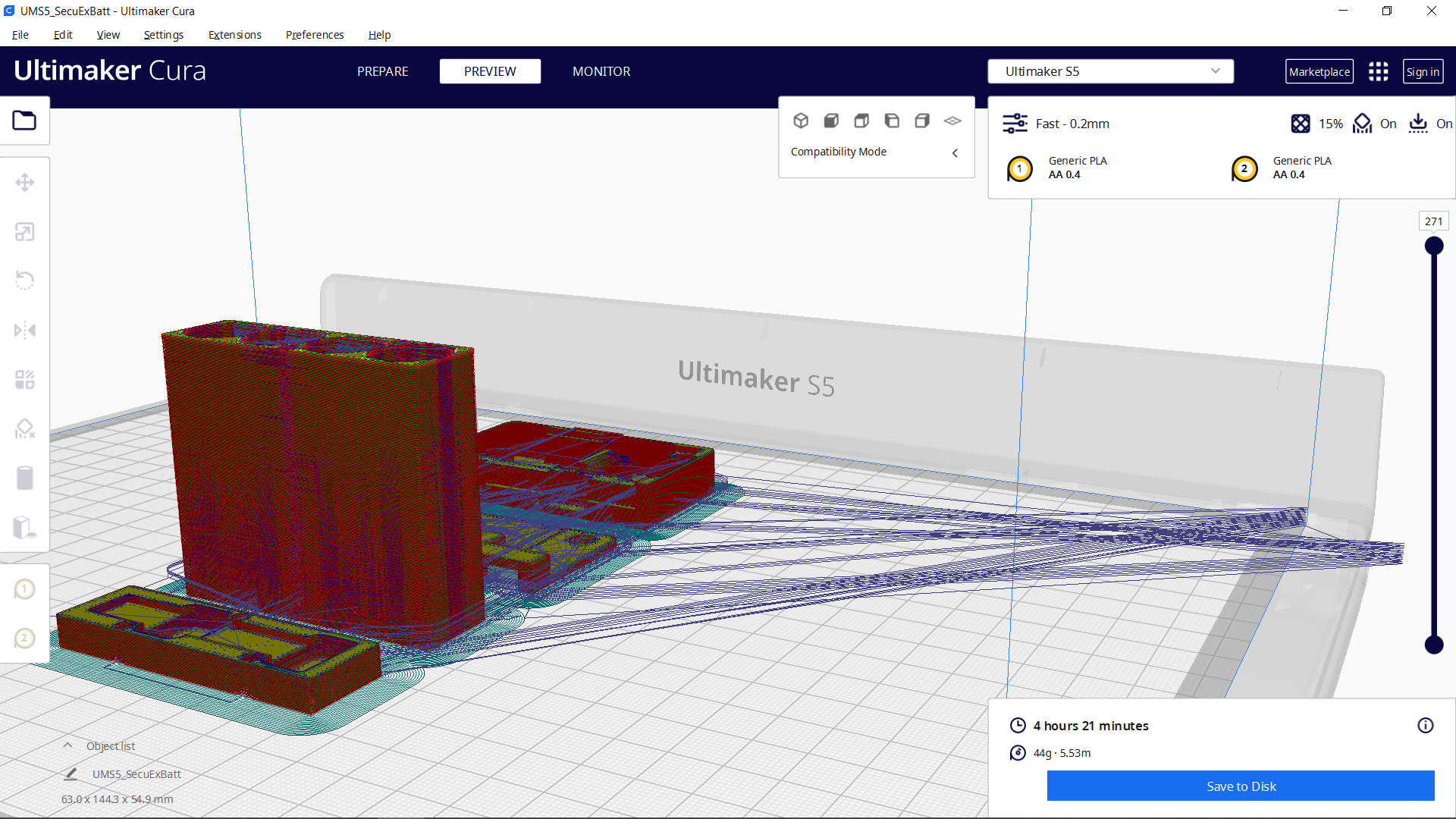Open the Ultimaker S5 printer dropdown

click(1110, 71)
